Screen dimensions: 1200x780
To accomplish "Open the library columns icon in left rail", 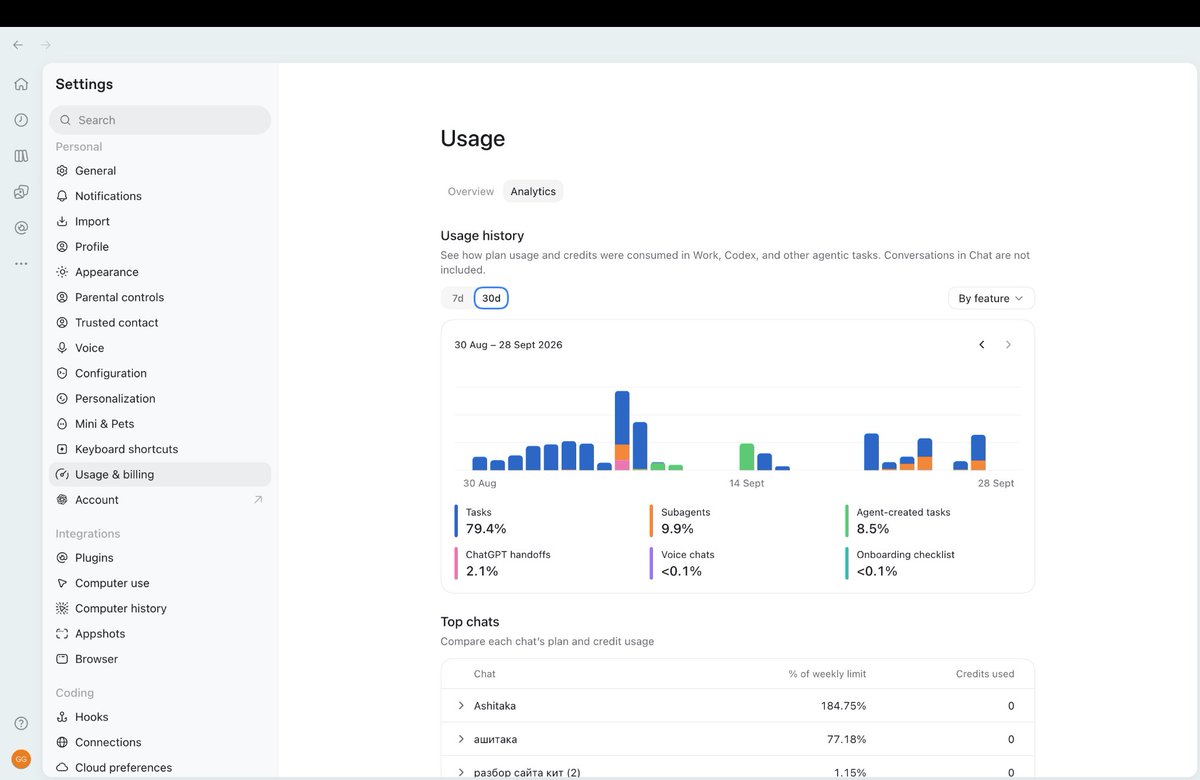I will [21, 156].
